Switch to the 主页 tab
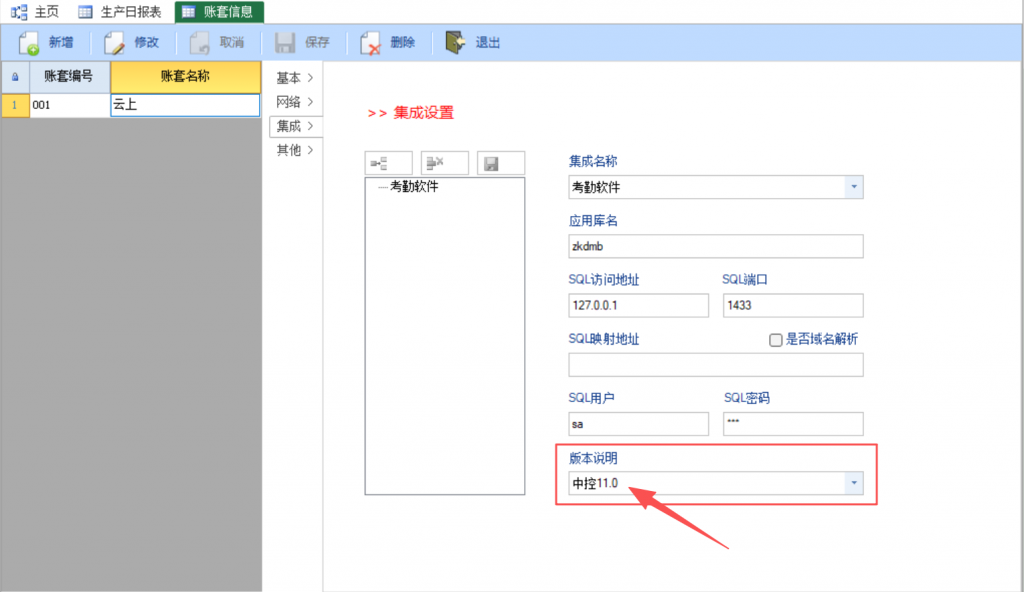1024x592 pixels. [x=37, y=12]
